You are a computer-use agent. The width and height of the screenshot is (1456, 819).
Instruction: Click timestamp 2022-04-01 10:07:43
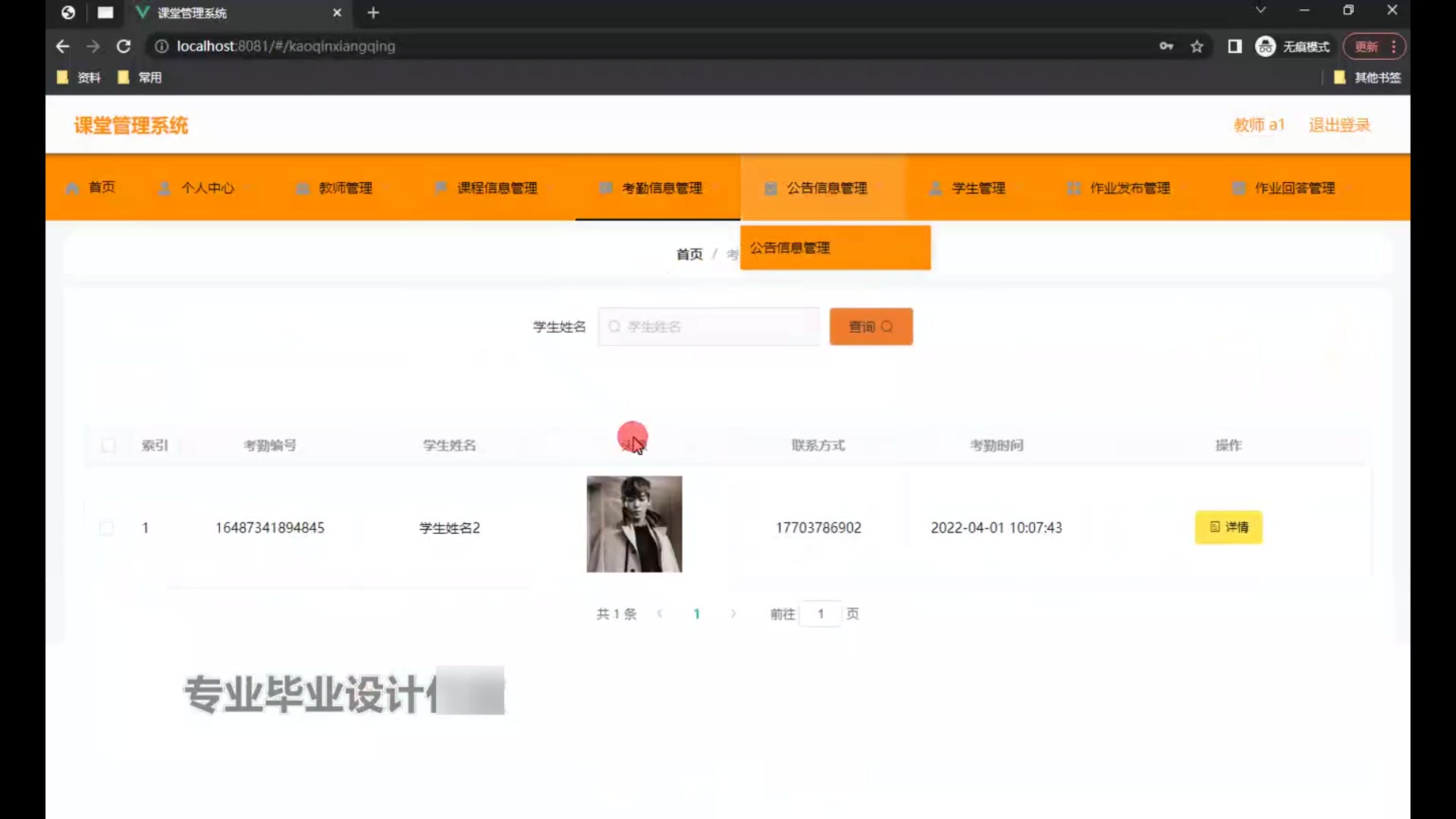click(996, 528)
